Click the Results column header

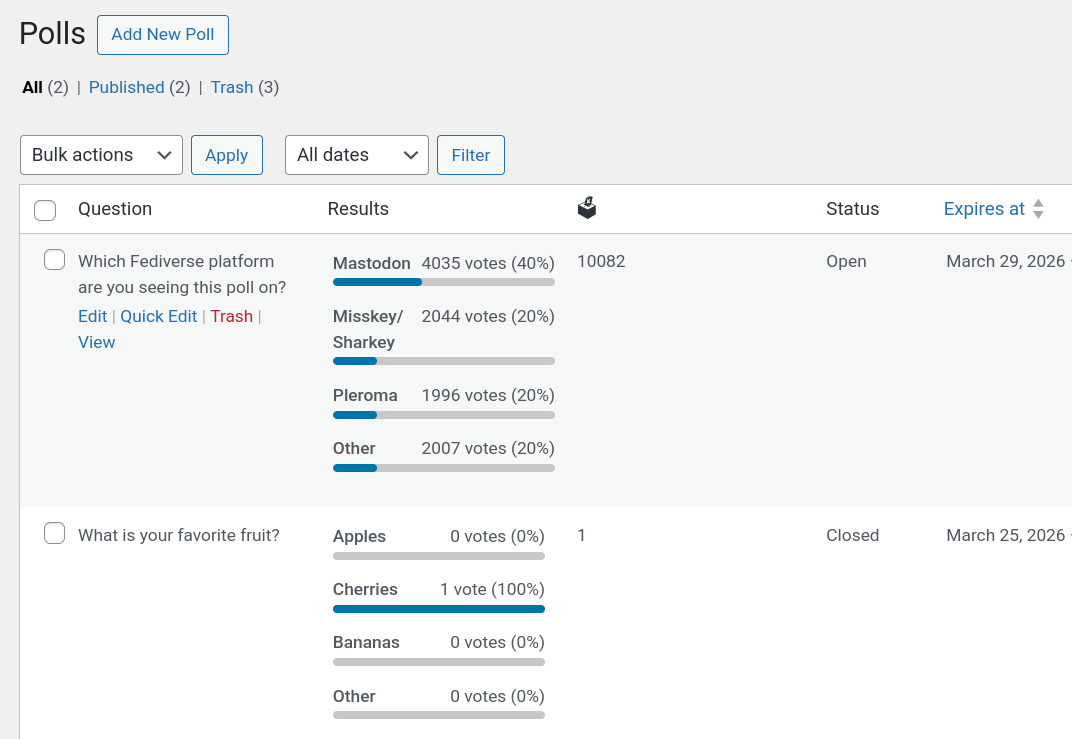click(358, 209)
